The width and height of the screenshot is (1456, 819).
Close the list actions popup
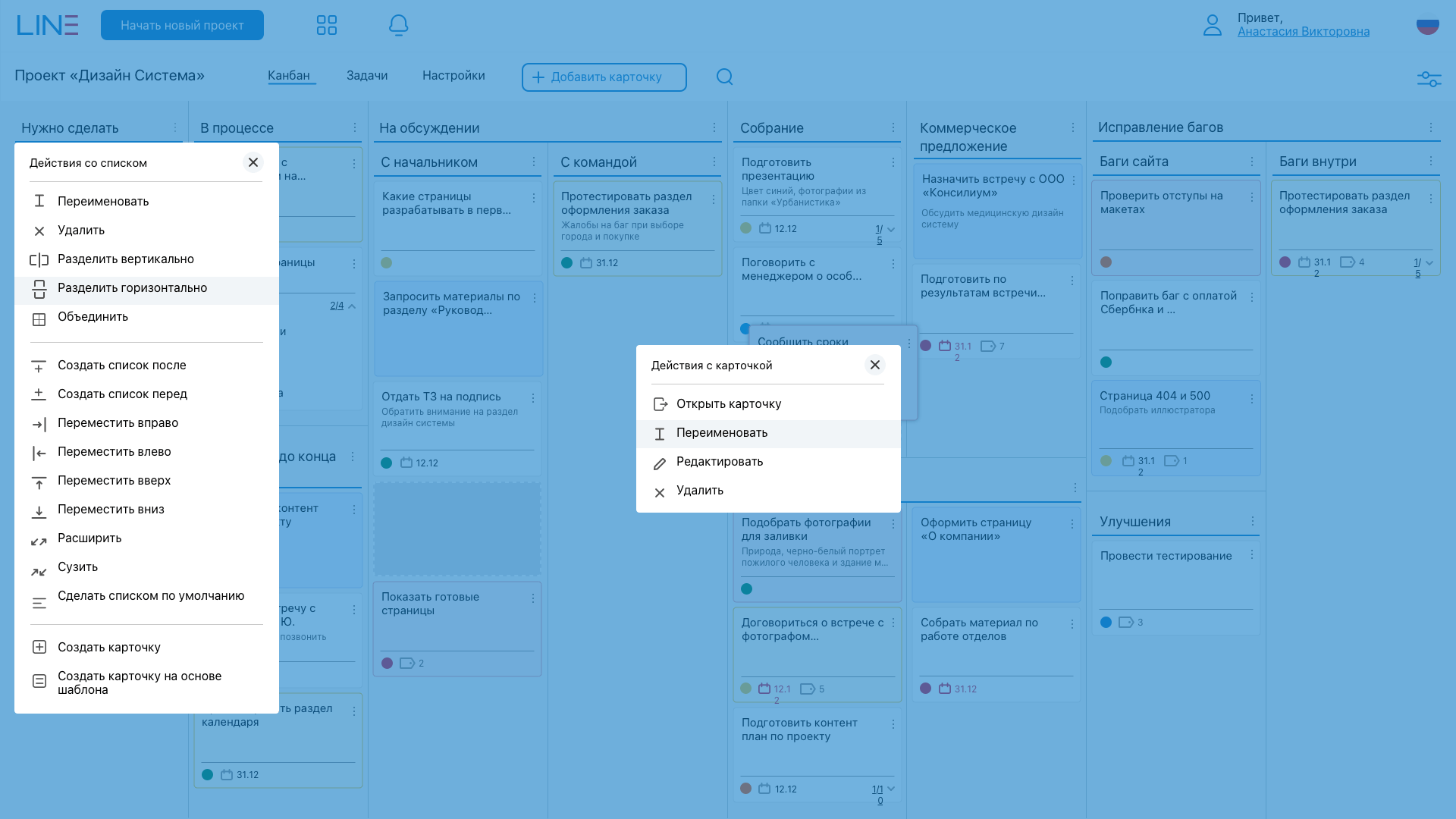pyautogui.click(x=253, y=162)
